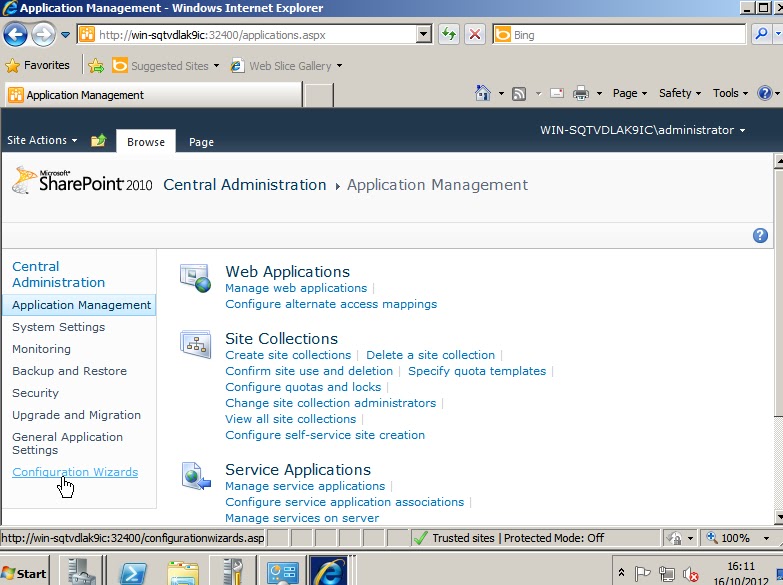This screenshot has height=585, width=783.
Task: Open a new blank browser tab
Action: [x=319, y=95]
